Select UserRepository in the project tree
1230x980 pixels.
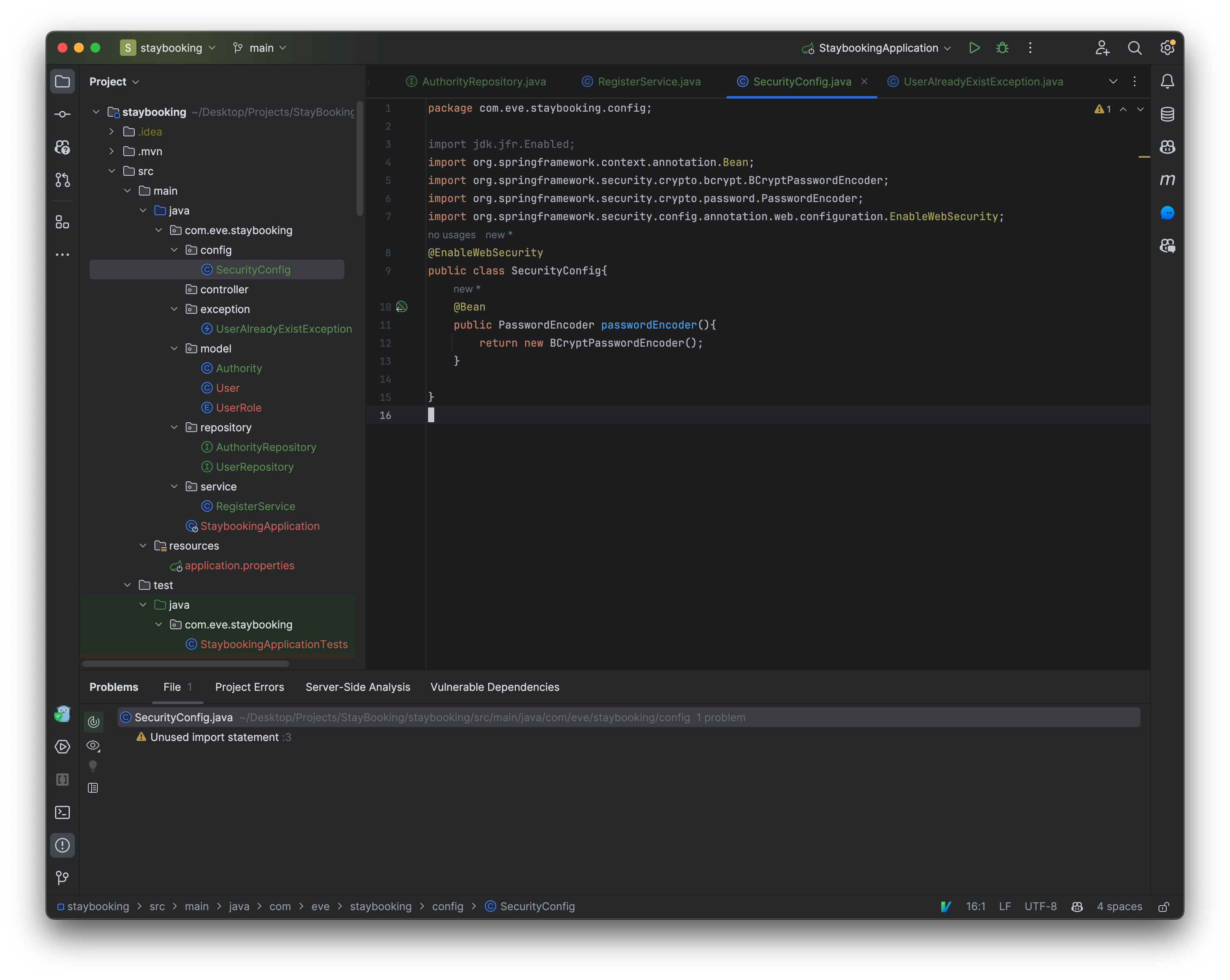[254, 467]
